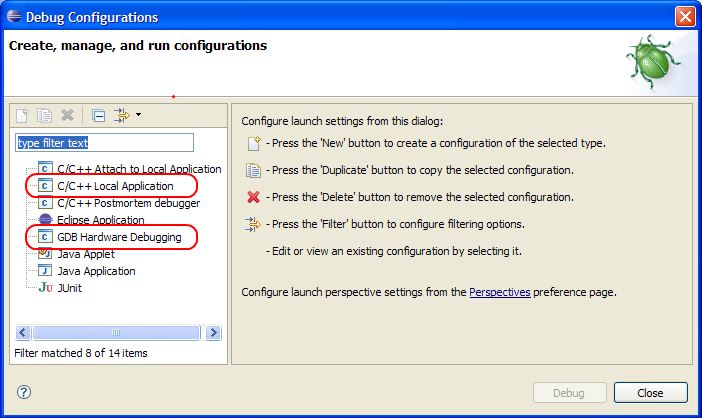Choose the C/C++ Postmortem debugger entry
The width and height of the screenshot is (702, 418).
pos(119,203)
